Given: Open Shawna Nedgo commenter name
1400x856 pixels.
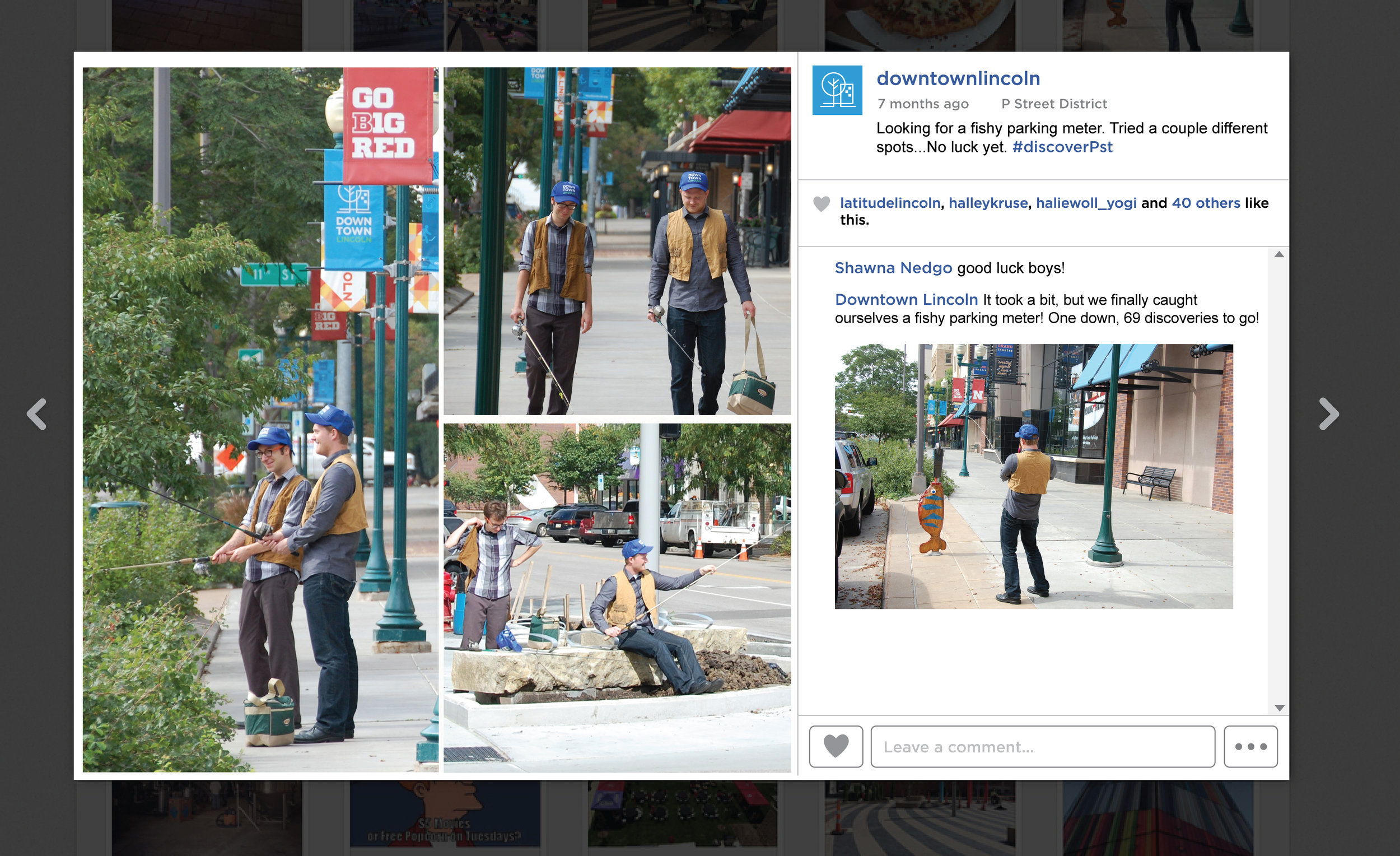Looking at the screenshot, I should [x=893, y=268].
